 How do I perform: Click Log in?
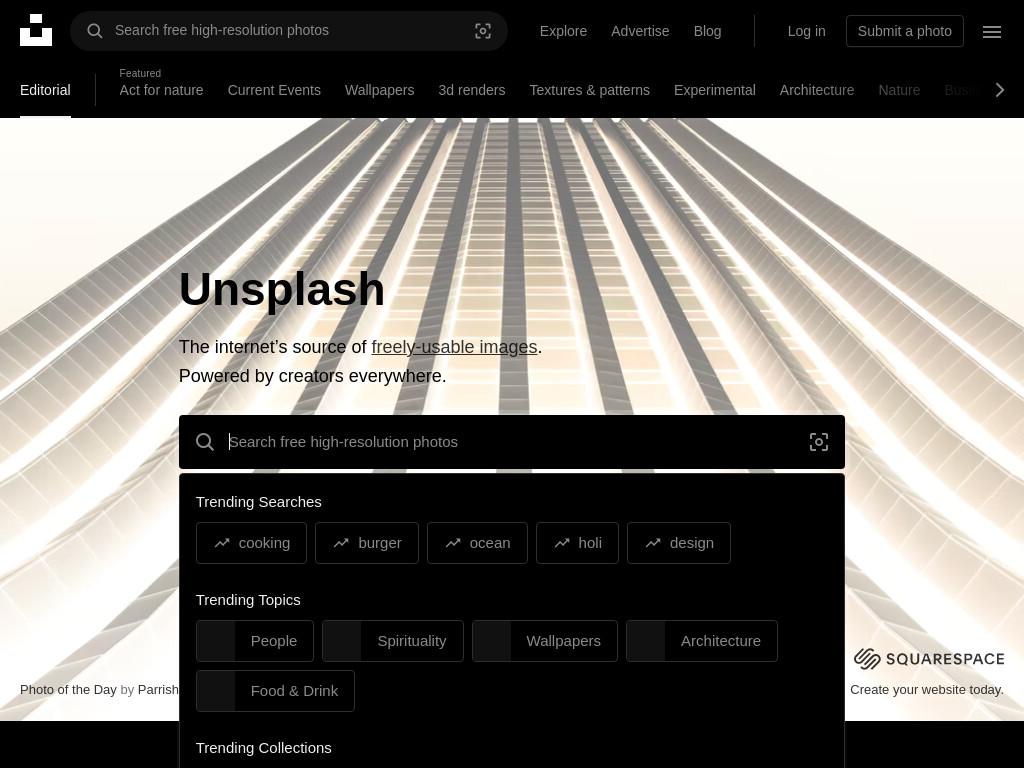[806, 31]
